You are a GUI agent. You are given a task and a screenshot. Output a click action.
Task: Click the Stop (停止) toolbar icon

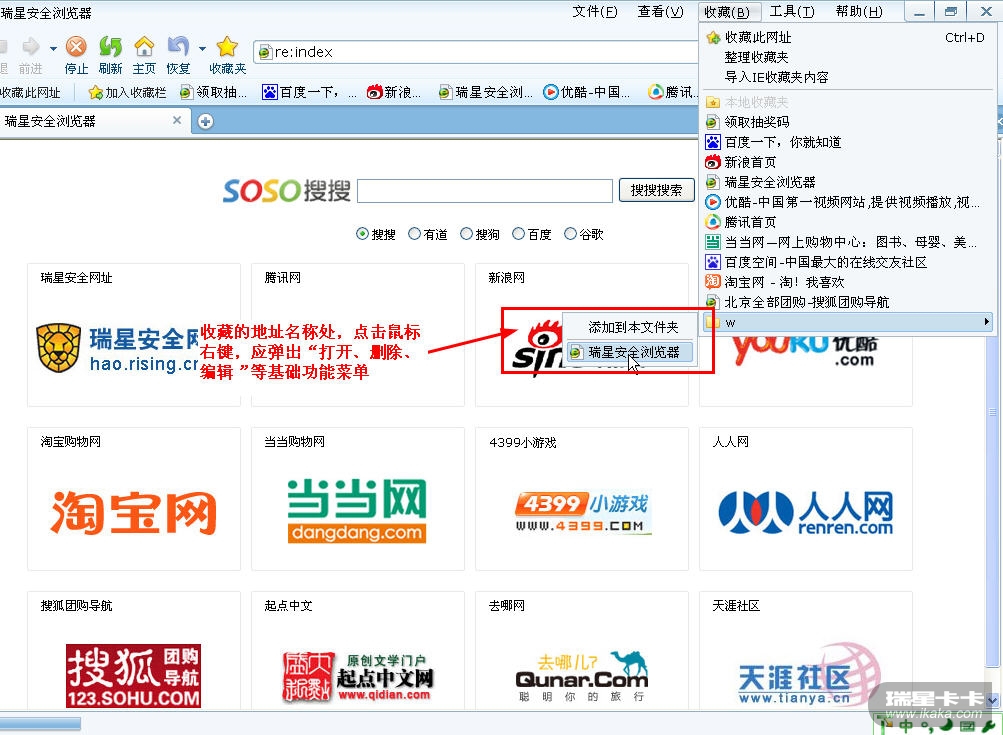click(76, 47)
